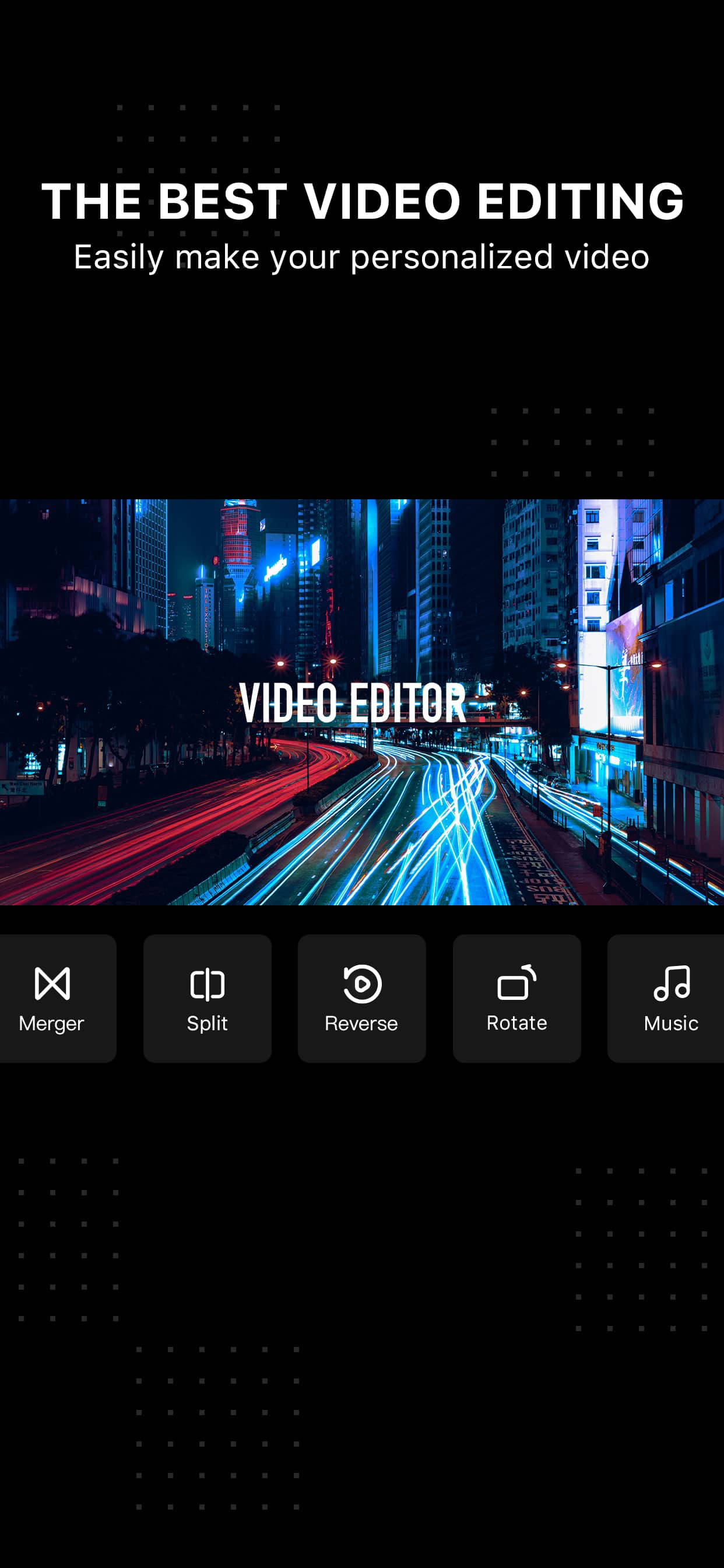The width and height of the screenshot is (724, 1568).
Task: Choose the Reverse video tool
Action: [x=362, y=998]
